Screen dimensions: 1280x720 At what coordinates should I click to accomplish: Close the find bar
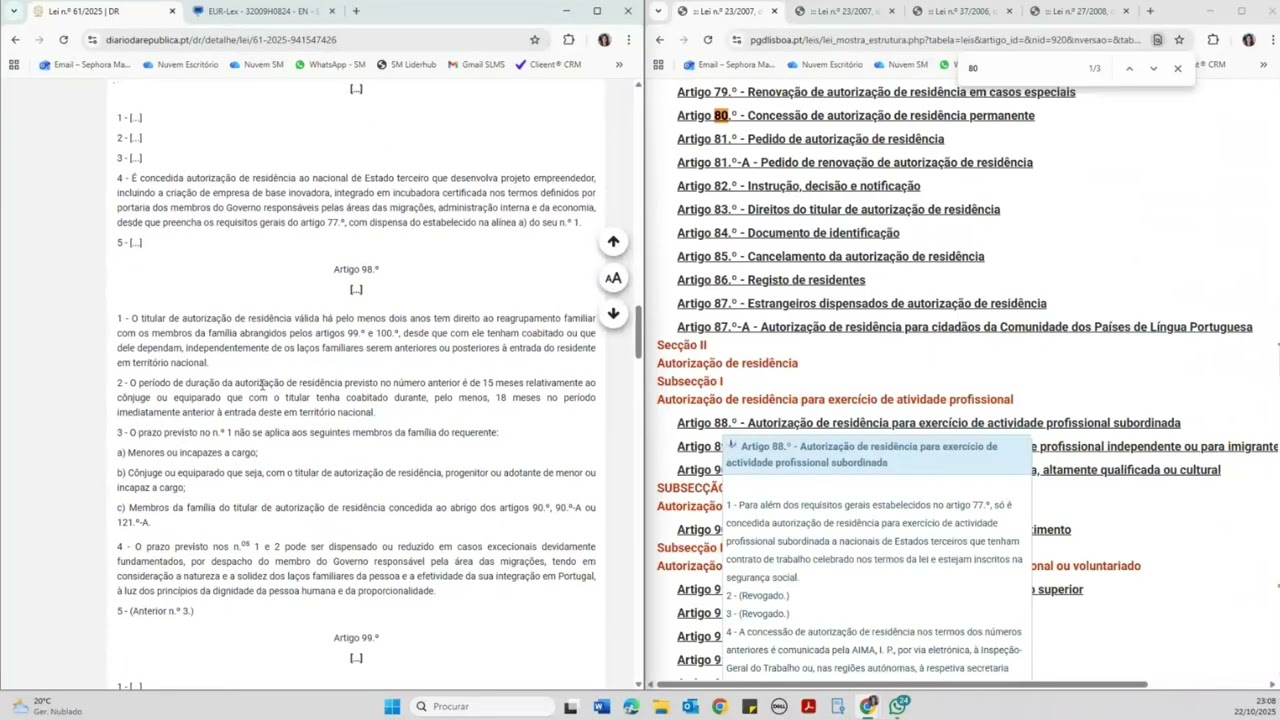[1178, 68]
